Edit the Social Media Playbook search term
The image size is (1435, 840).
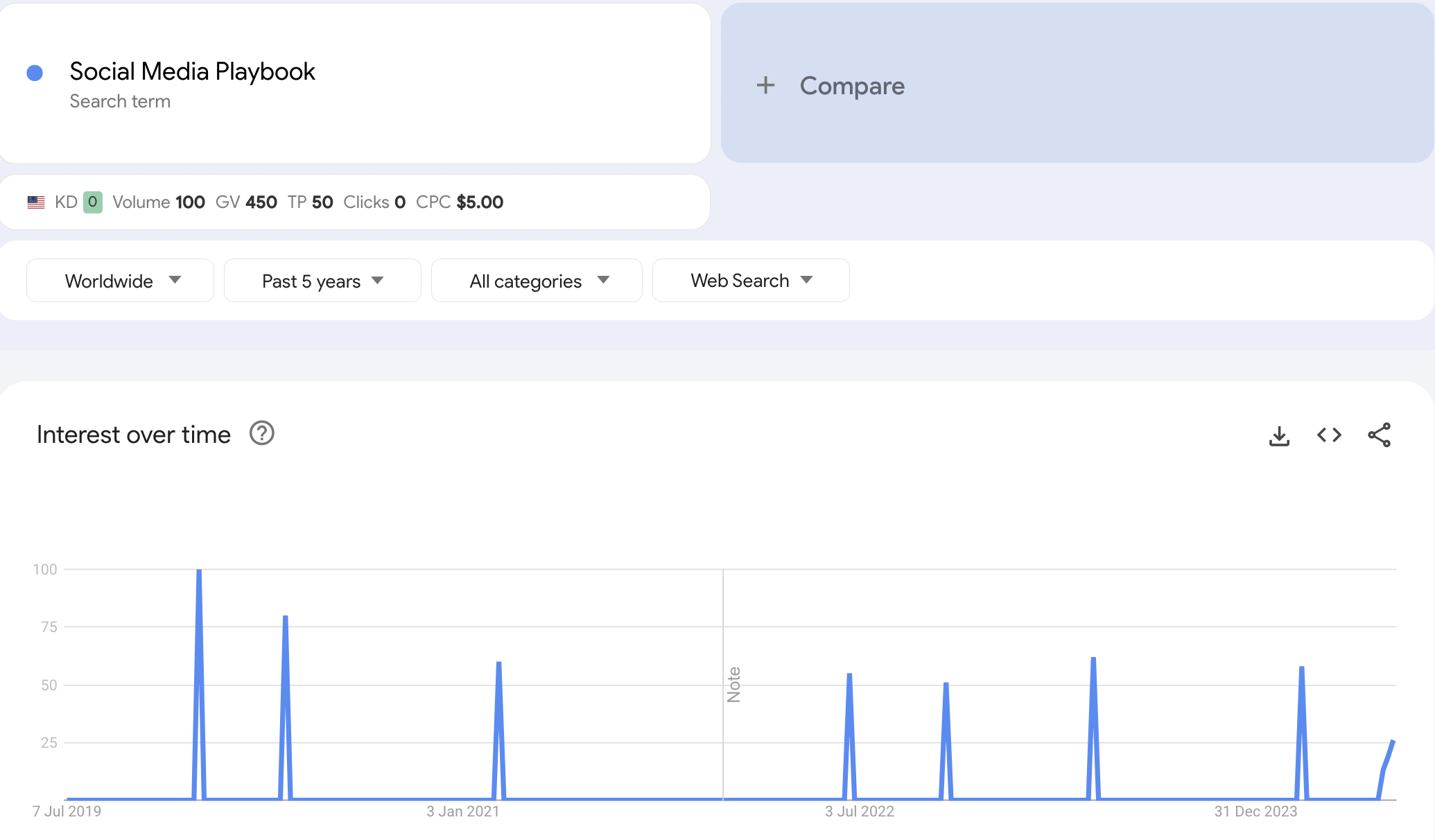192,71
